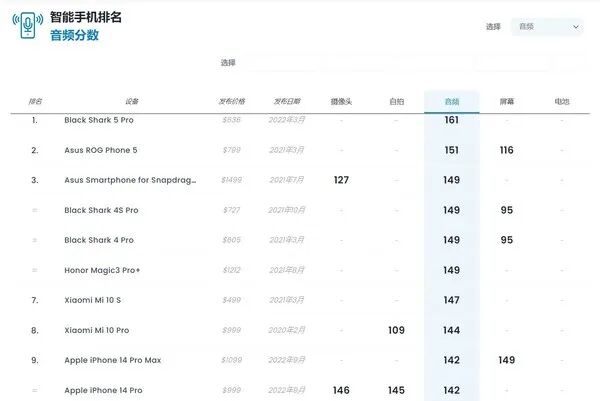The height and width of the screenshot is (401, 600).
Task: Click price $1499
Action: 232,180
